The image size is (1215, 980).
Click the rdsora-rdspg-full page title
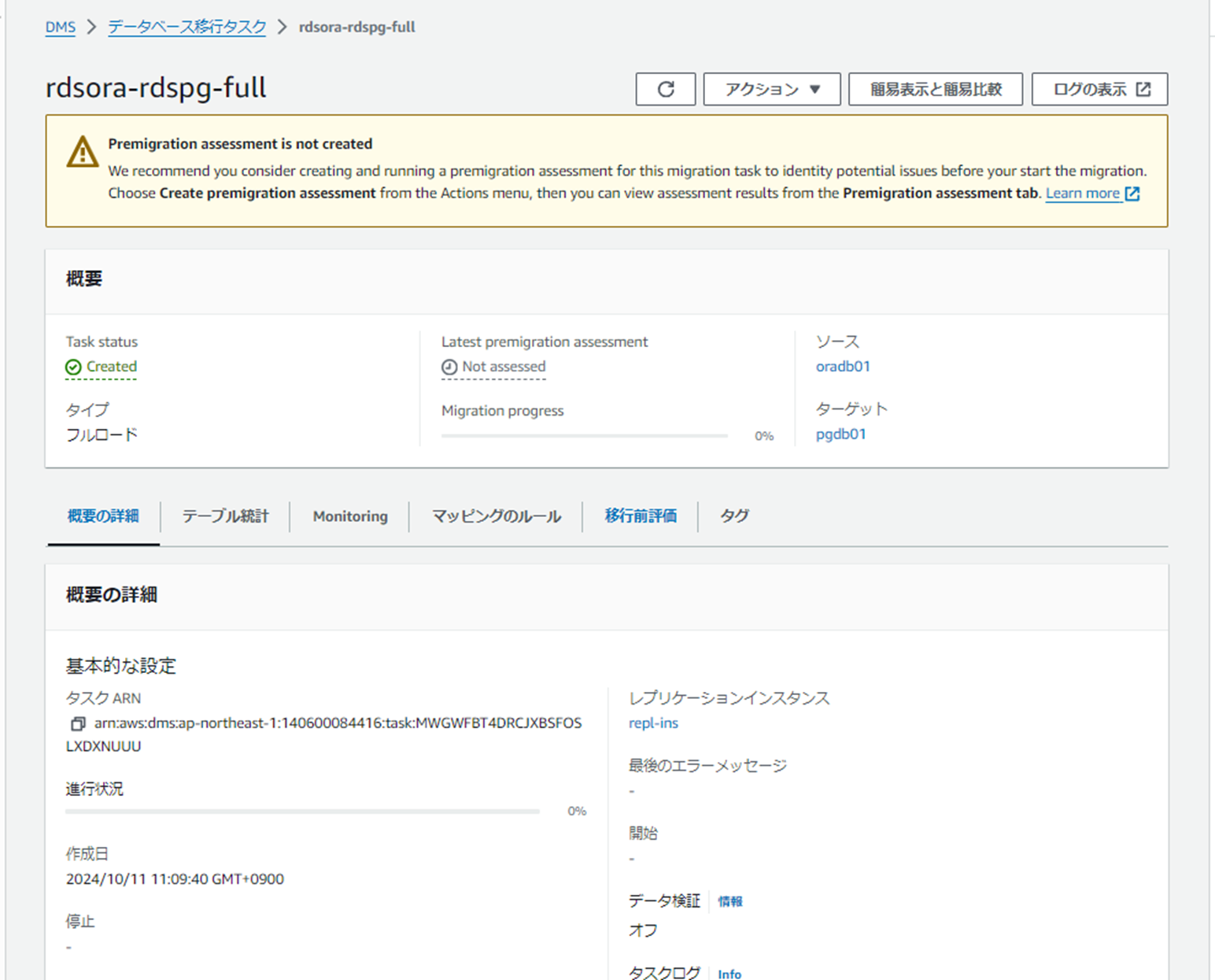coord(156,87)
